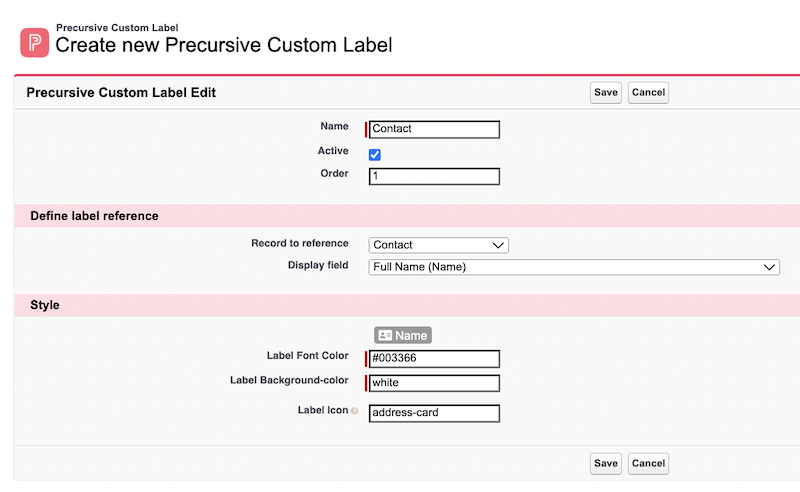
Task: Click the Label Background-color field
Action: pos(434,383)
